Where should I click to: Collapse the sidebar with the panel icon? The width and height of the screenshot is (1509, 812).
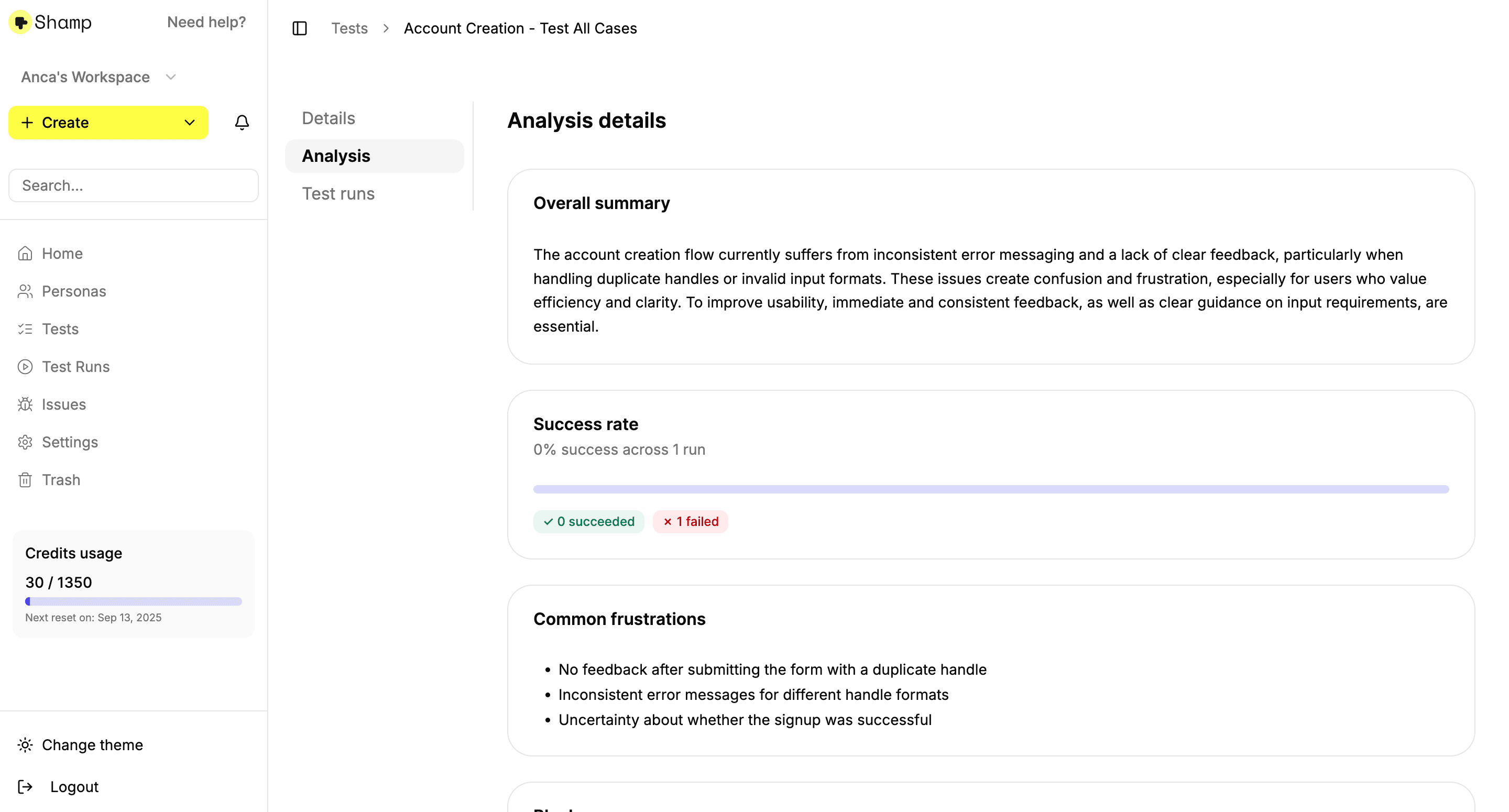tap(299, 28)
